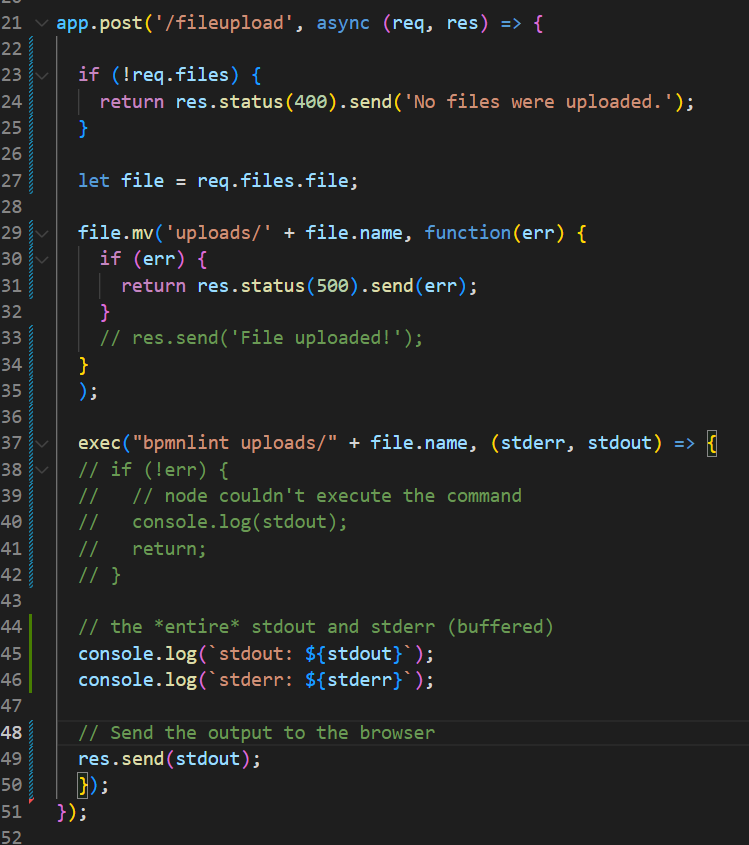Click 'let file = req.files.file;' statement
The image size is (749, 845).
click(x=218, y=181)
